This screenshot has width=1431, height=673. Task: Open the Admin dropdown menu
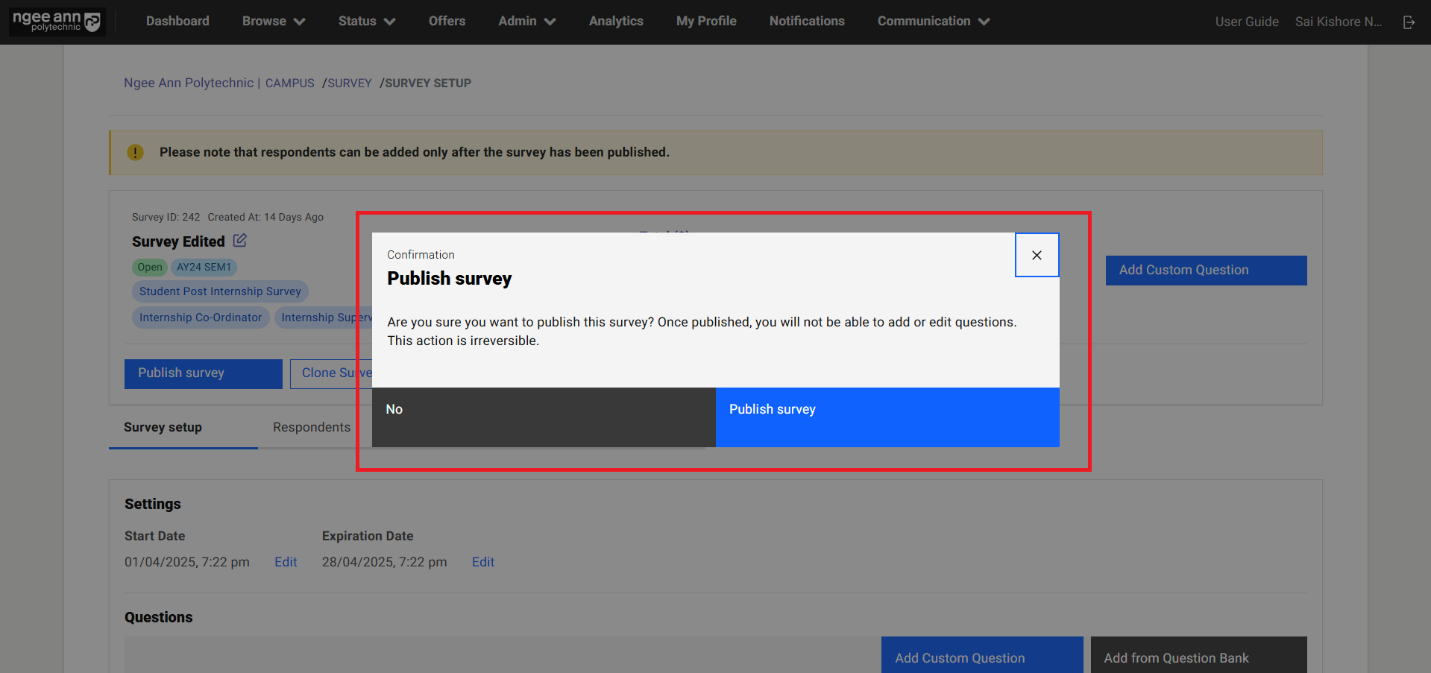(x=526, y=21)
